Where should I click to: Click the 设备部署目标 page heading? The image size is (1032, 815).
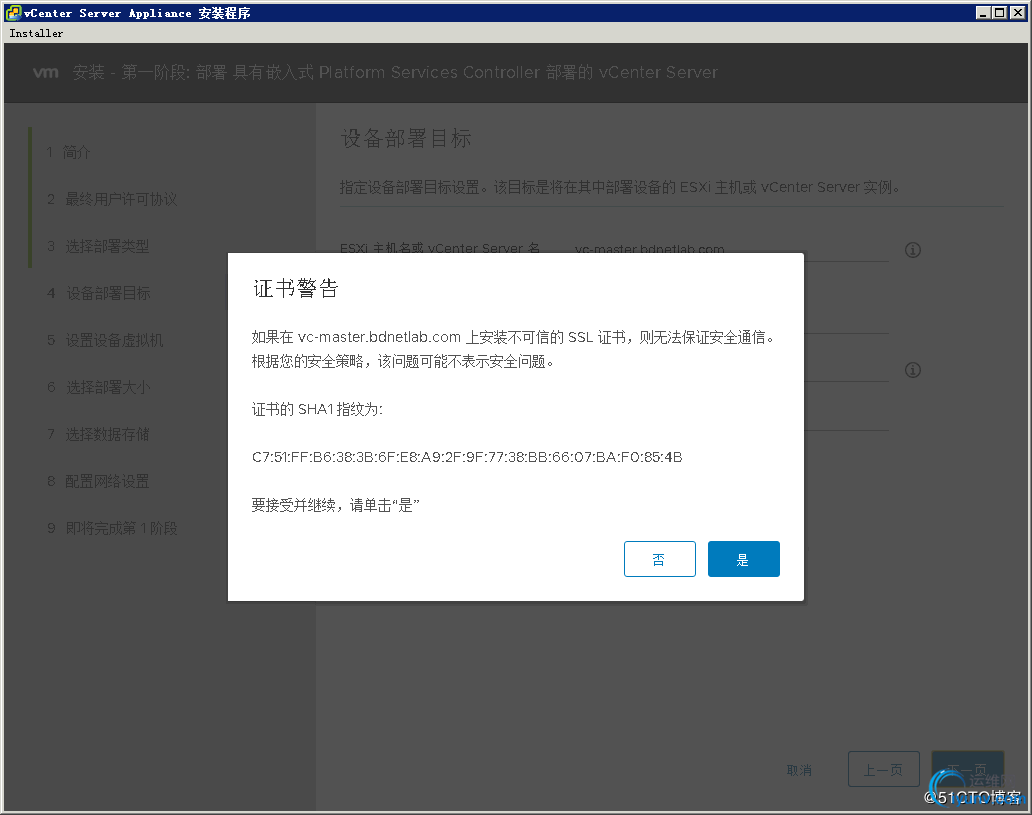(405, 138)
